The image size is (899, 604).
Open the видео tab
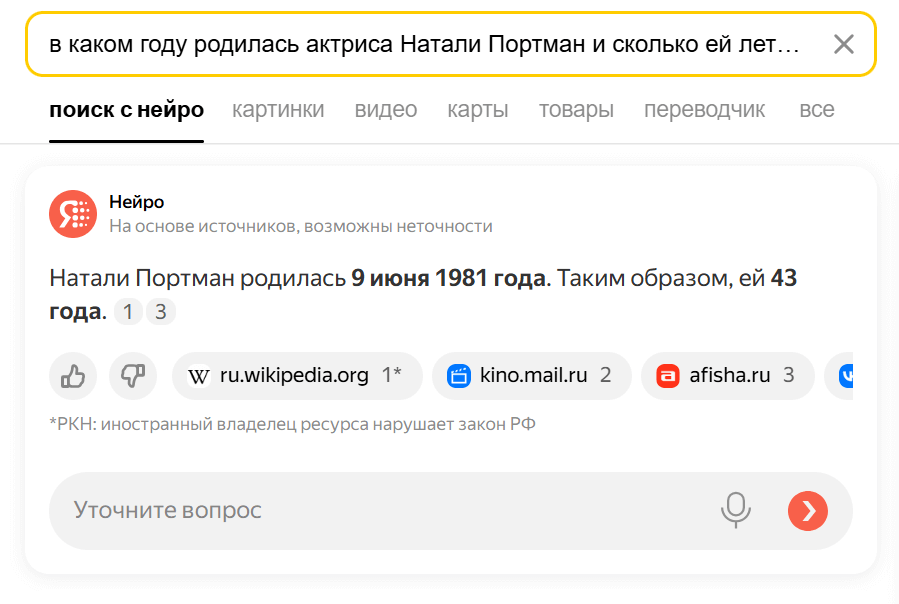[x=385, y=110]
